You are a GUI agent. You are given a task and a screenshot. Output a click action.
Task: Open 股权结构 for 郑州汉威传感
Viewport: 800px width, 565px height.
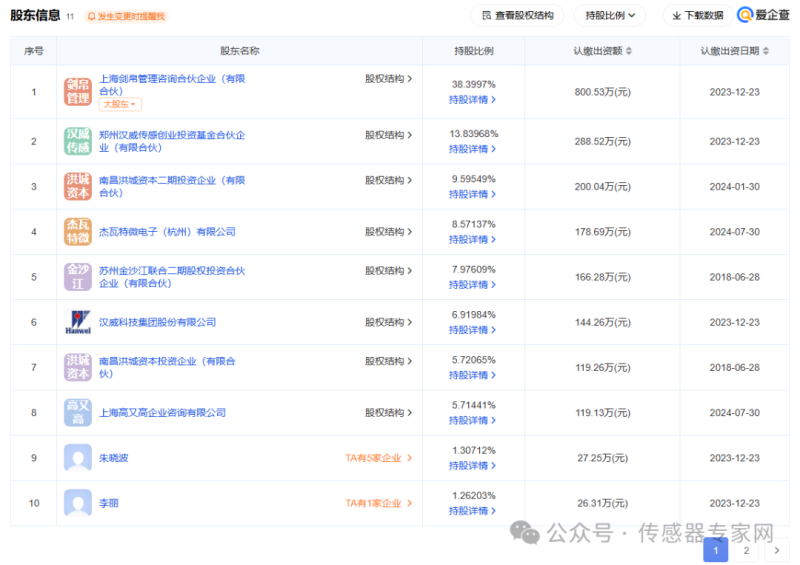pos(388,135)
